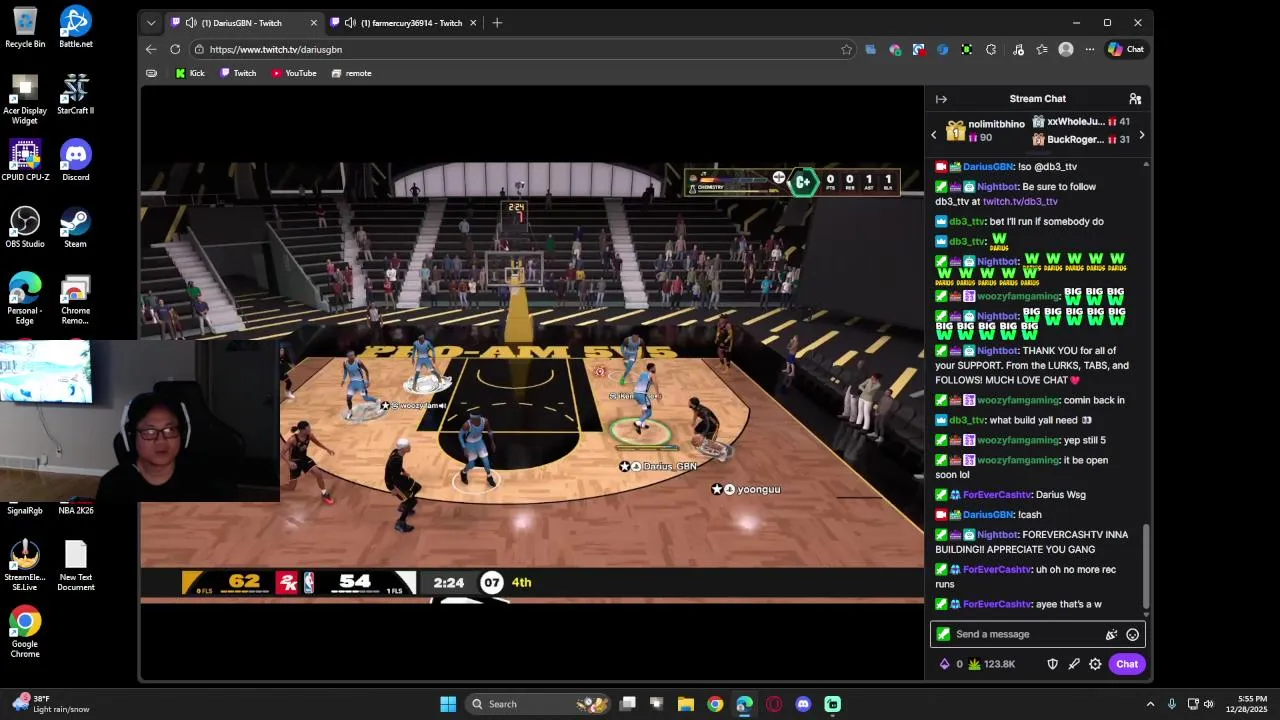Open Edge Settings and more menu
This screenshot has height=720, width=1280.
pyautogui.click(x=1090, y=49)
